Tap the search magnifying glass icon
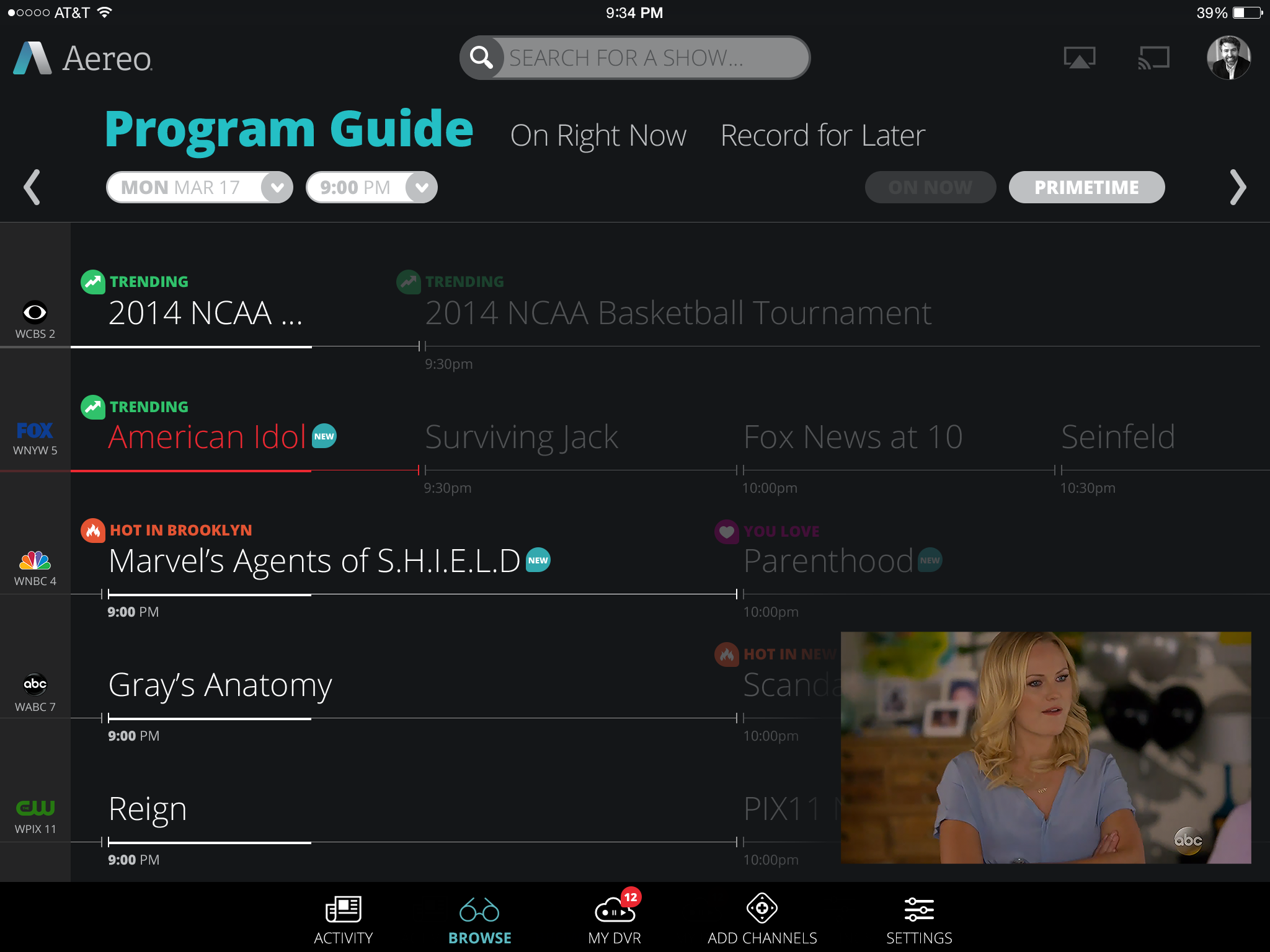 tap(481, 58)
